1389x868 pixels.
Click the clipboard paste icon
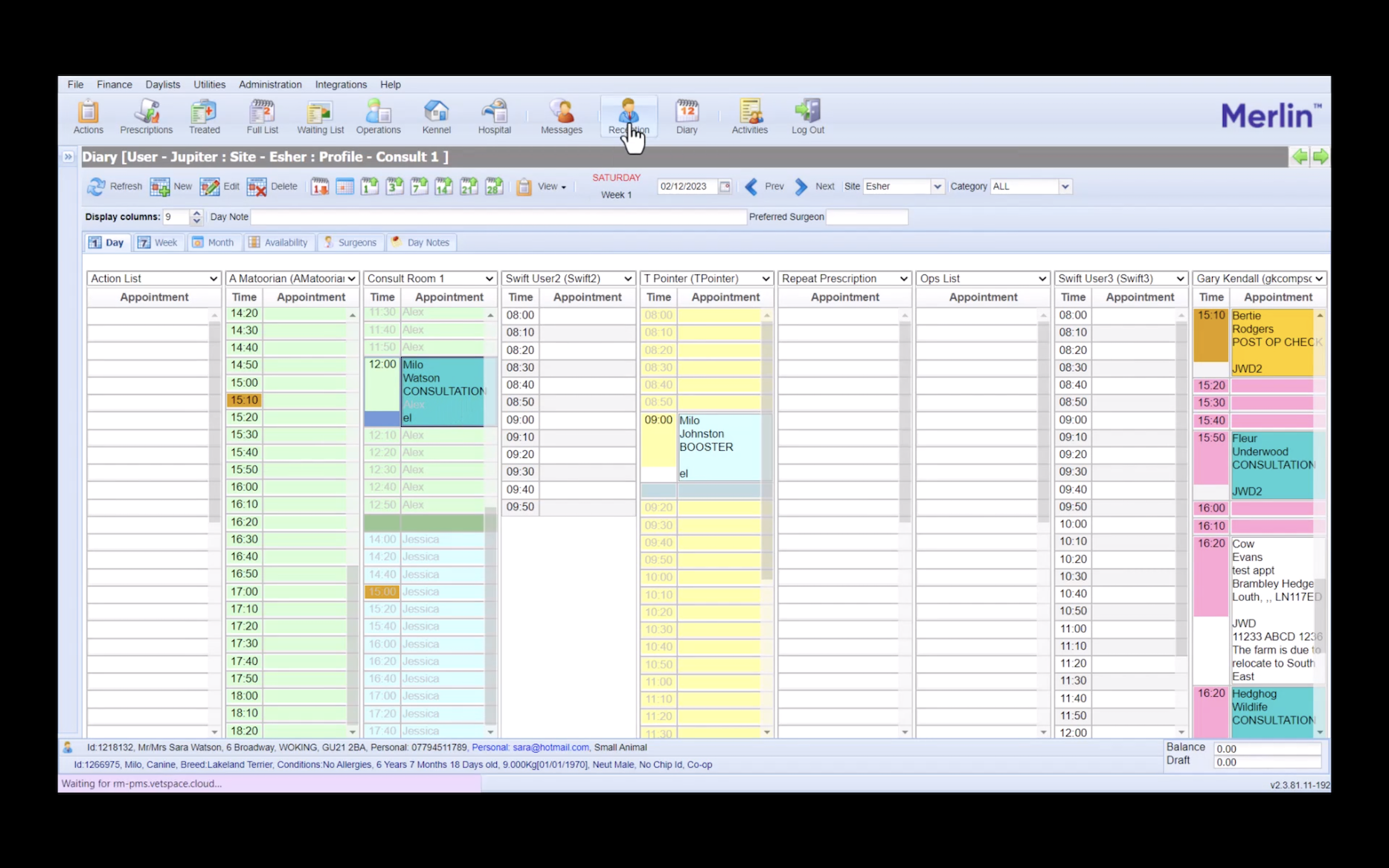524,187
